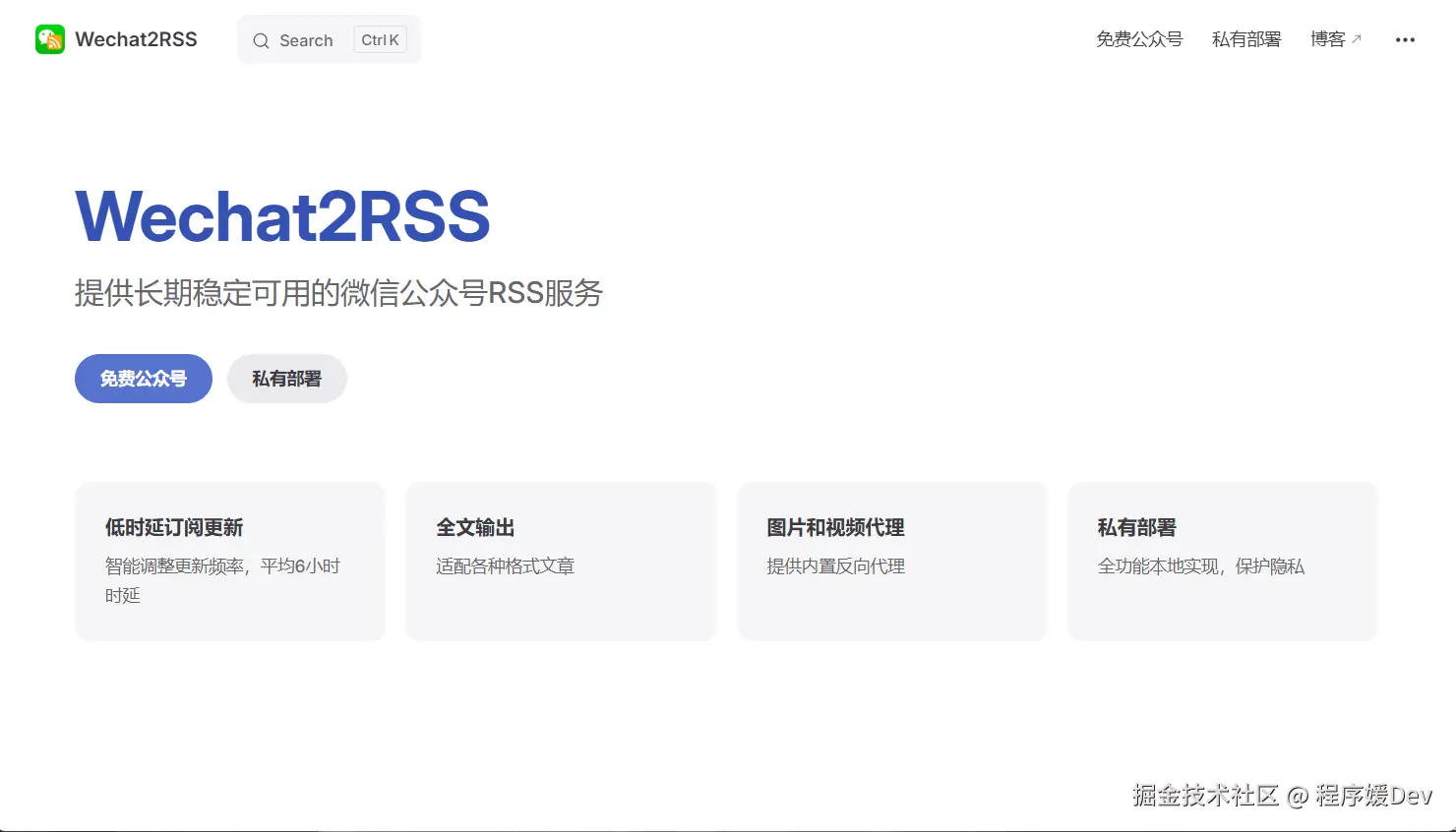Click the text 适配各种格式文章

pyautogui.click(x=505, y=566)
